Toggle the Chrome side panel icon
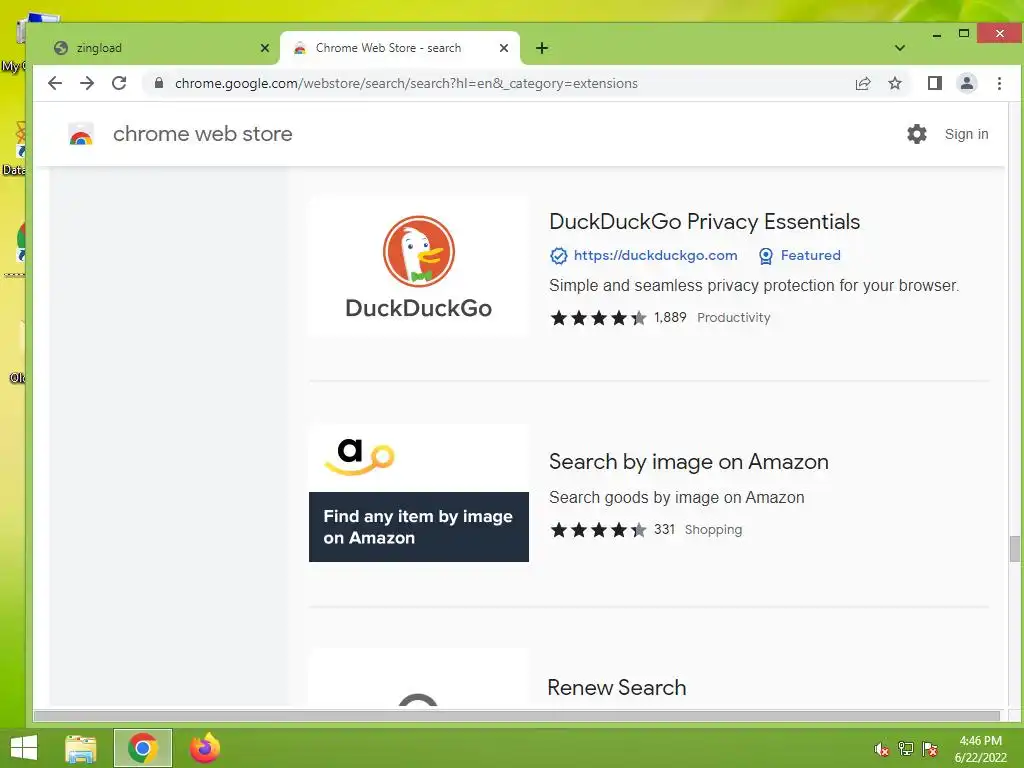Image resolution: width=1024 pixels, height=768 pixels. [935, 83]
